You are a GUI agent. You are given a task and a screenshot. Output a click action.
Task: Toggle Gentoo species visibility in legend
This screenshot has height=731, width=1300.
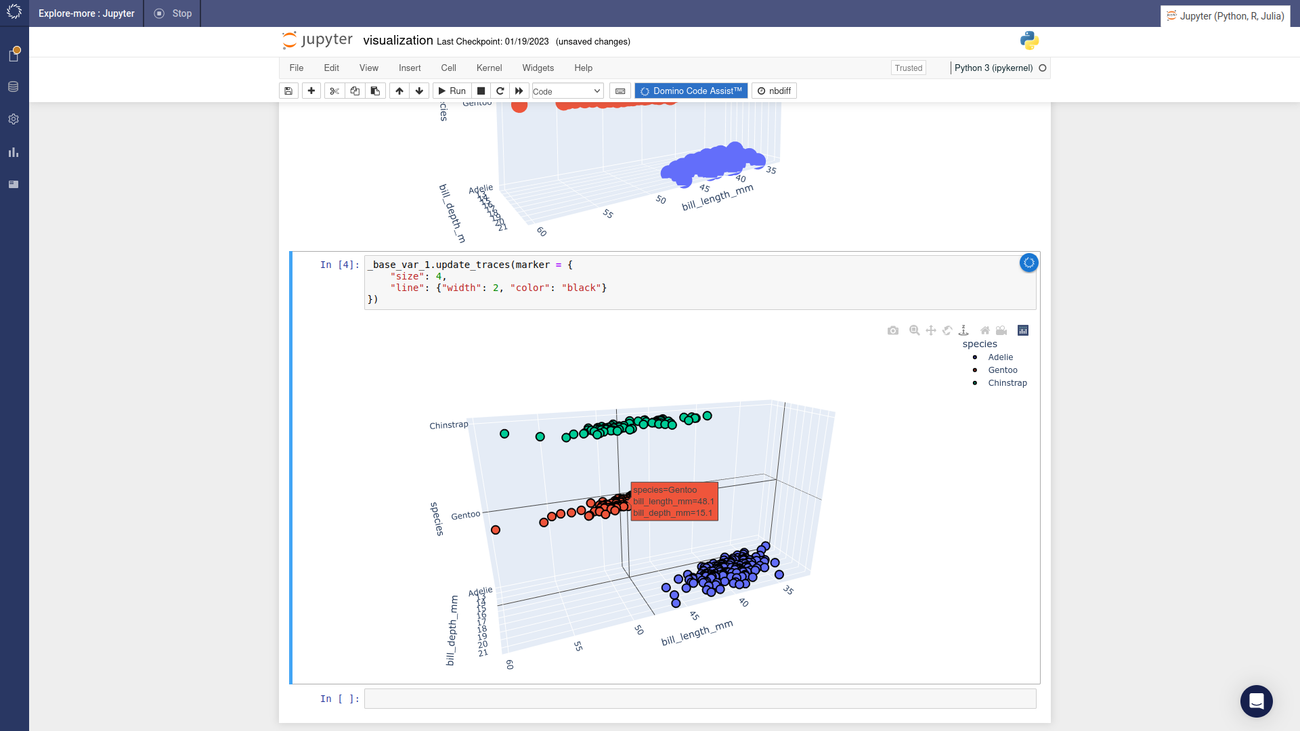1002,370
